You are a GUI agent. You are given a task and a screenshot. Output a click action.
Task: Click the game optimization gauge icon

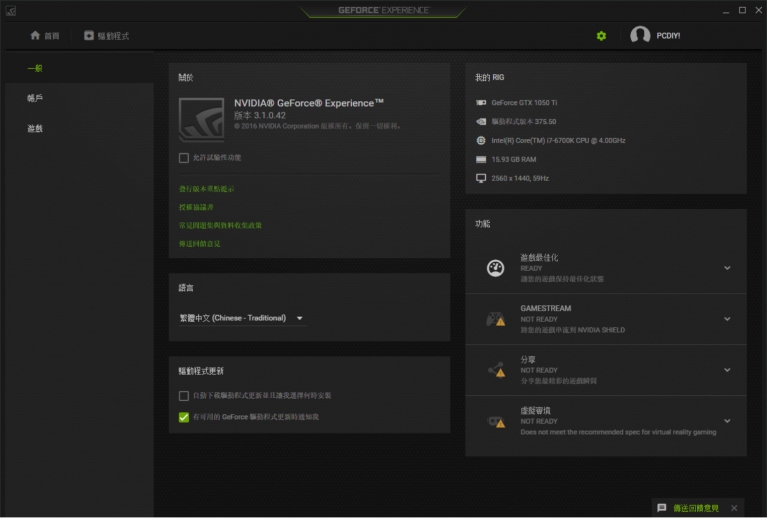[x=496, y=268]
